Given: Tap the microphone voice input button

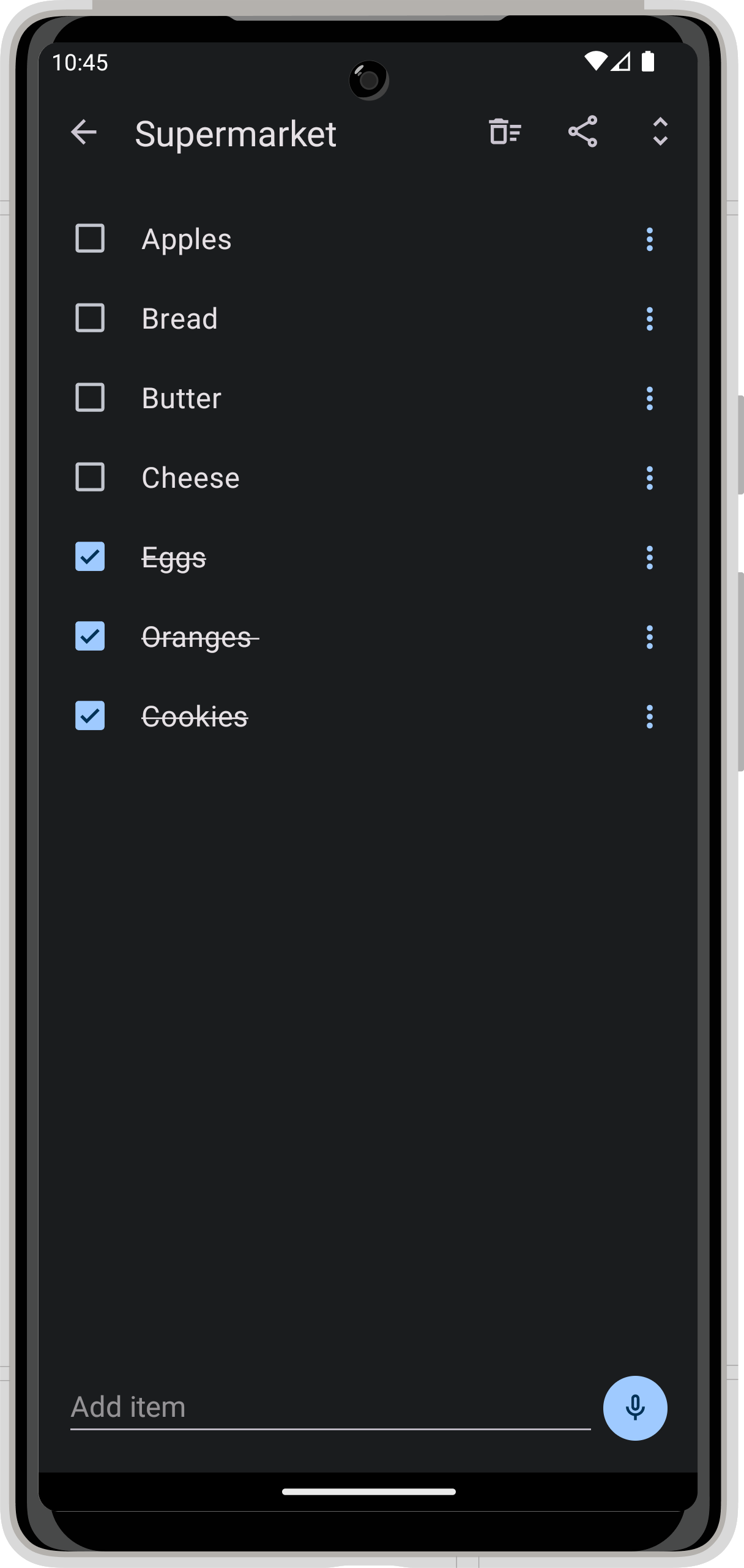Looking at the screenshot, I should point(635,1408).
